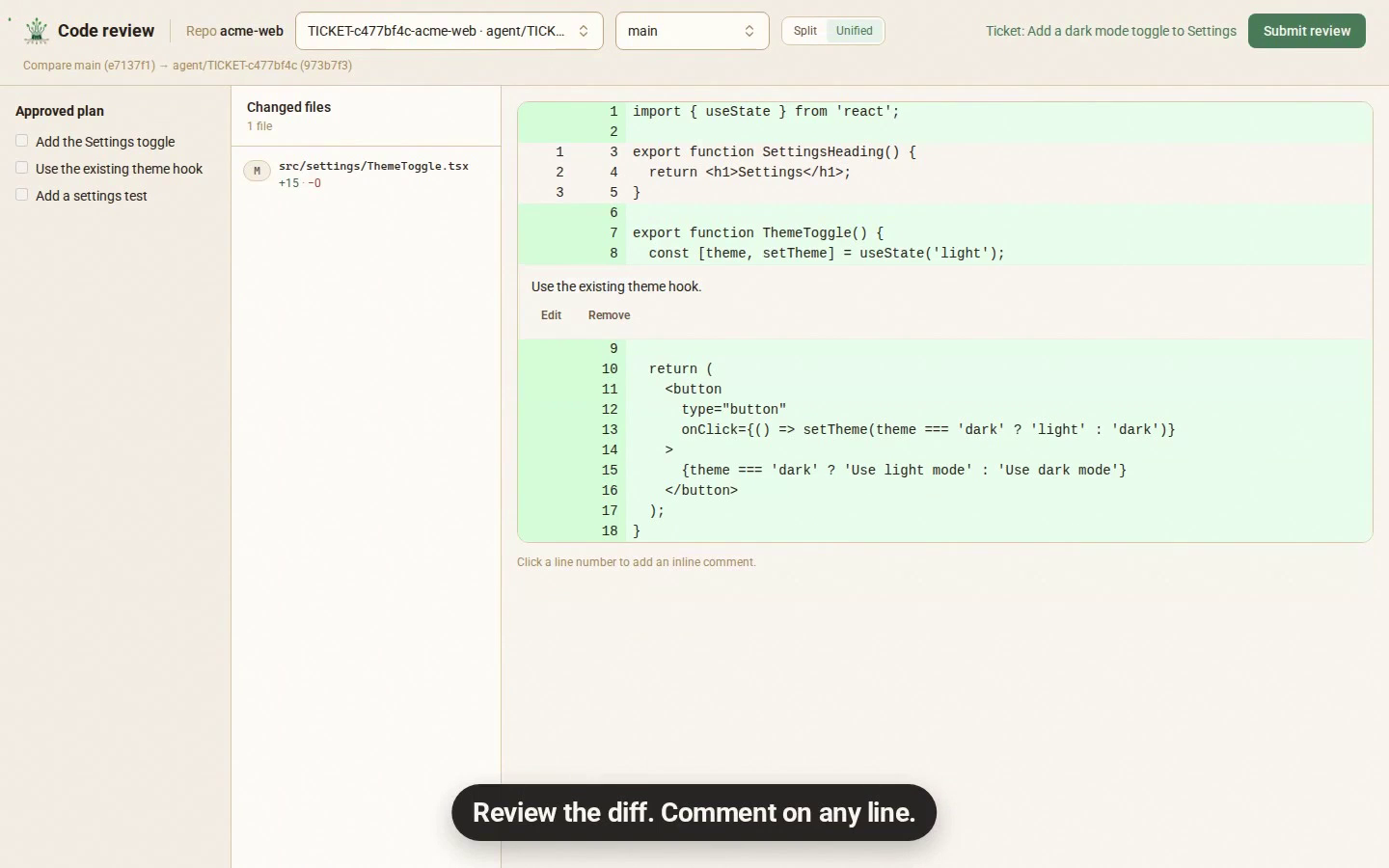Click the M modified badge for ThemeToggle.tsx
Viewport: 1389px width, 868px height.
click(257, 171)
